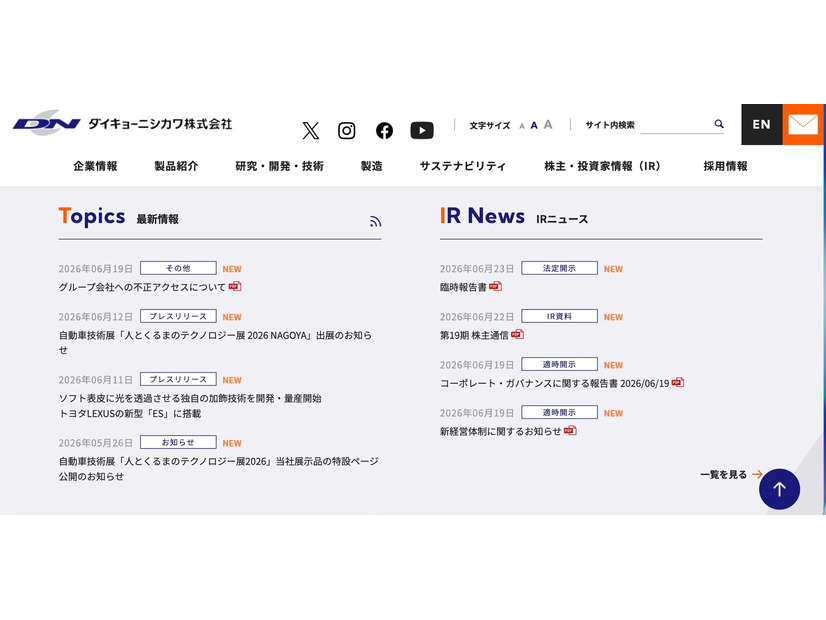Open コーポレート・ガバナンスに関する報告書 link
Screen dimensions: 826x620
(x=554, y=383)
